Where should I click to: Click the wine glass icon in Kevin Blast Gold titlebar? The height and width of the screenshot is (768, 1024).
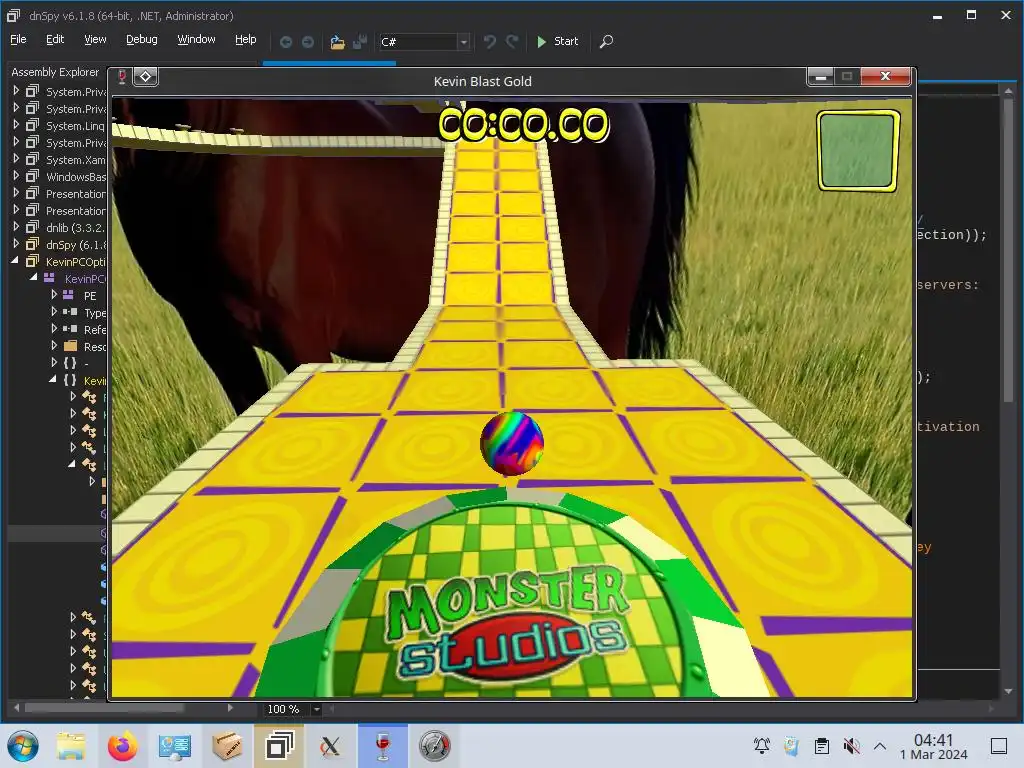[x=121, y=77]
